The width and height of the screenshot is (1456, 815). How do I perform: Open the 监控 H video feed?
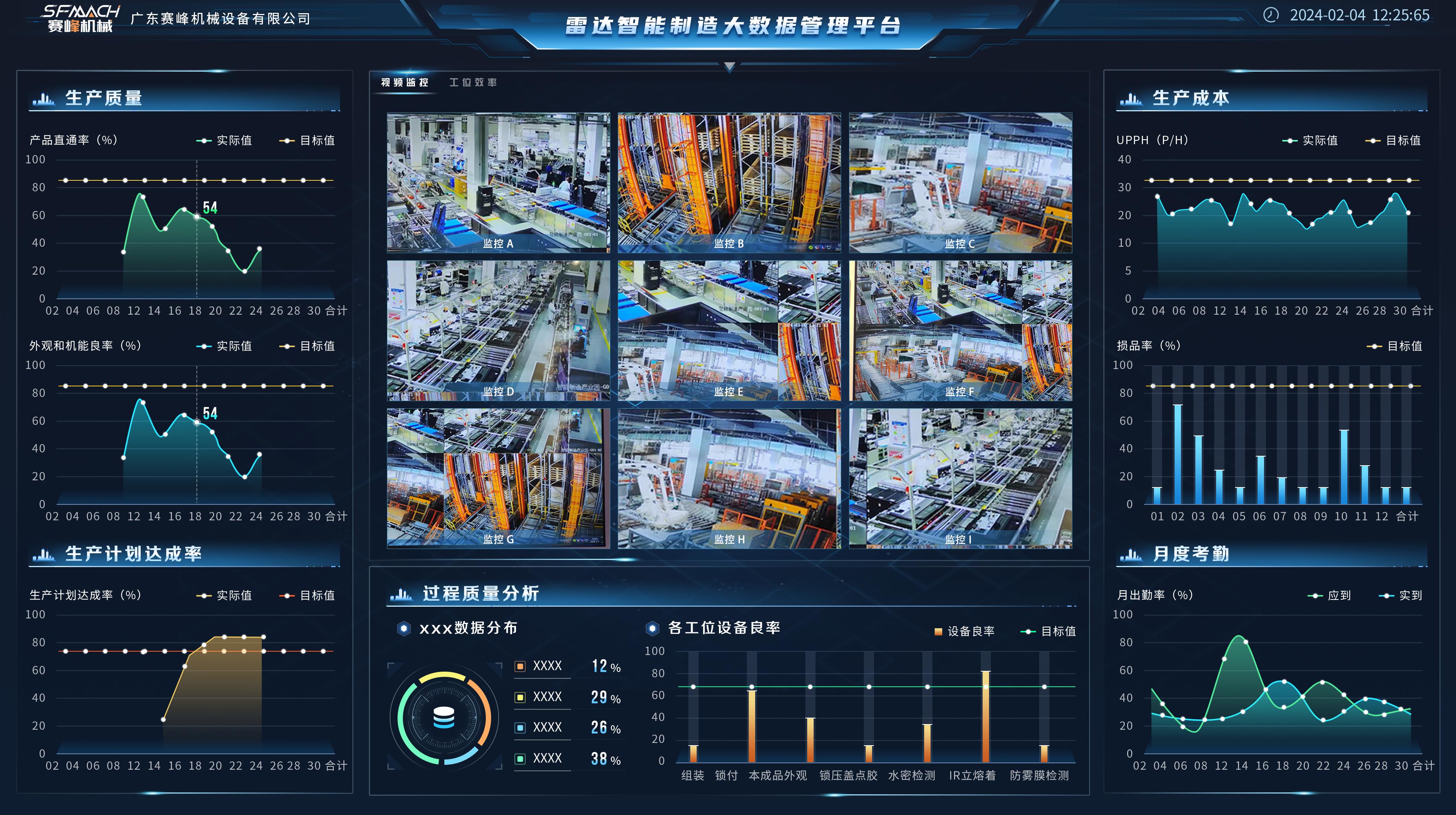click(729, 478)
